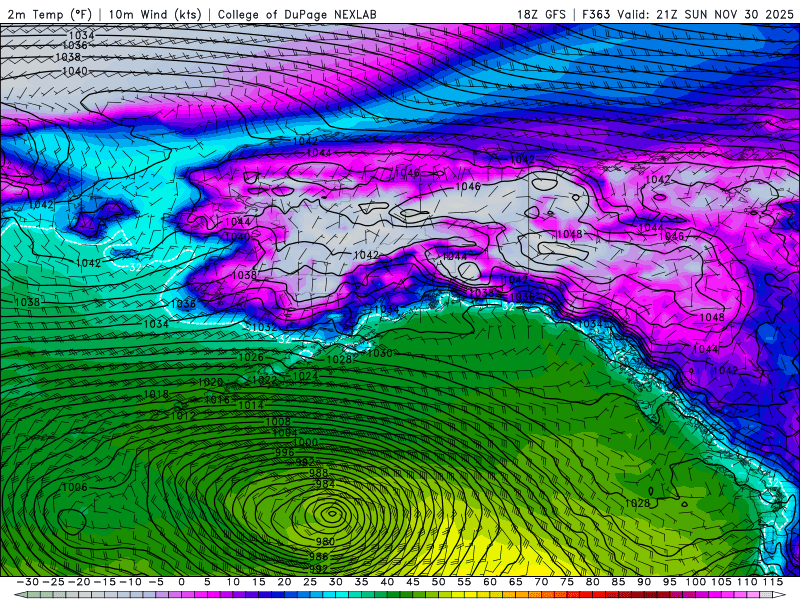Select the 90 value on temperature scale
800x600 pixels.
tap(644, 582)
